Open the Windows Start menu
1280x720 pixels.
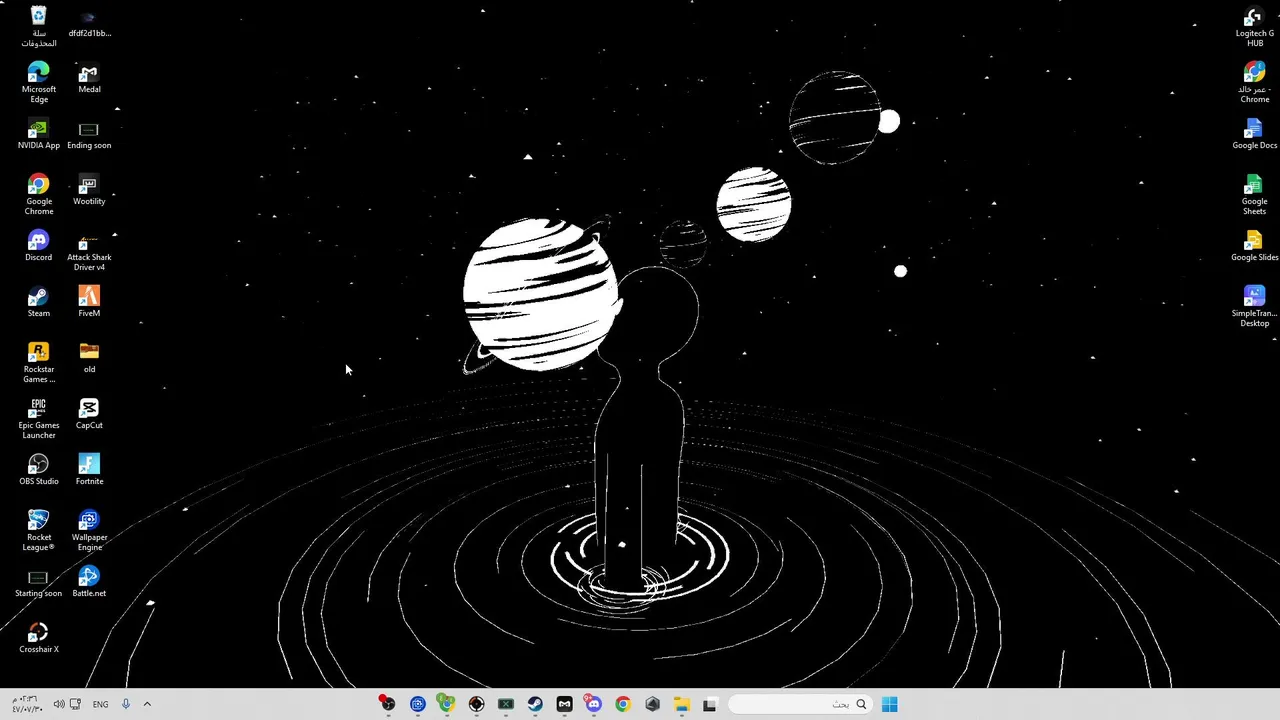coord(889,704)
